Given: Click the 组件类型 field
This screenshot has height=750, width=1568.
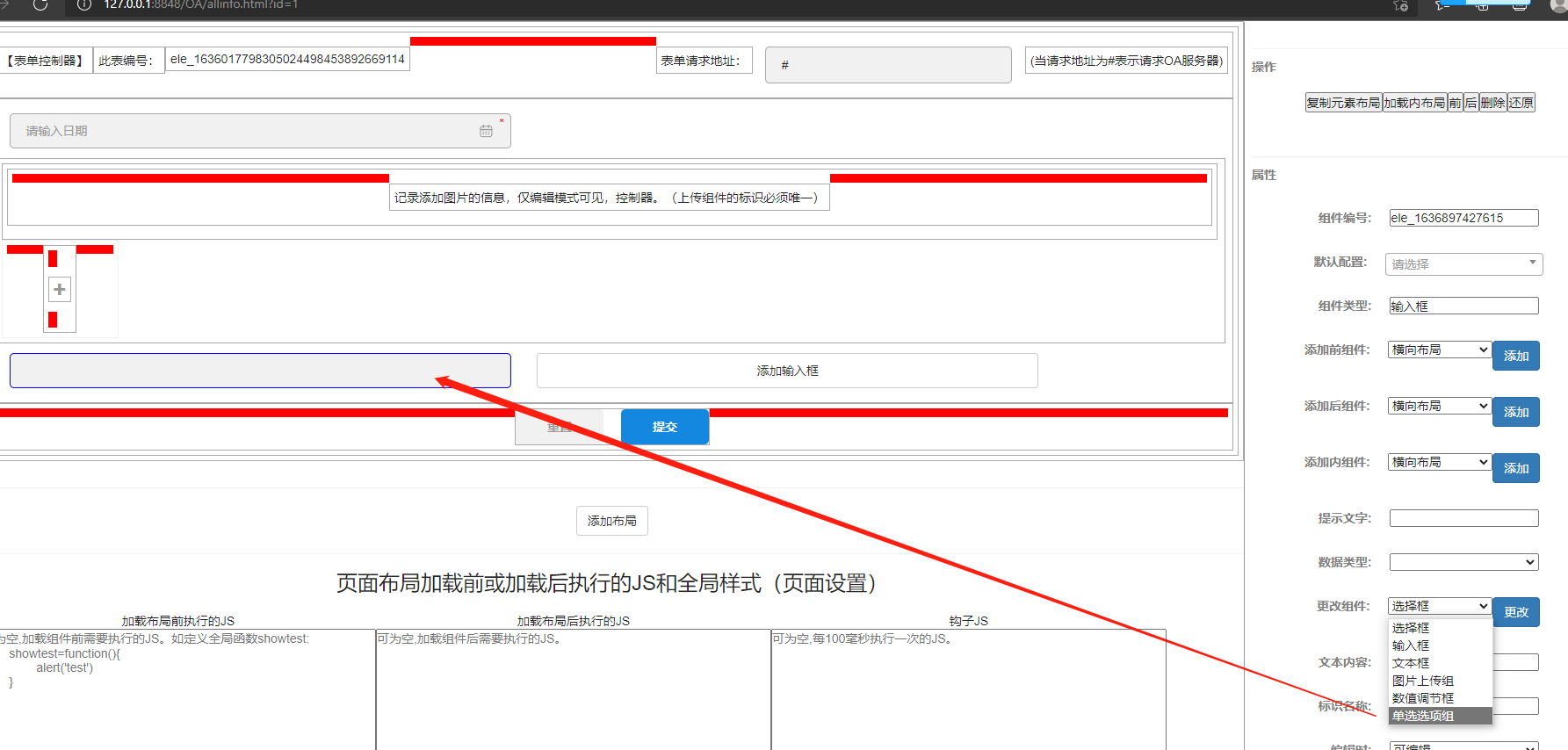Looking at the screenshot, I should click(1464, 306).
